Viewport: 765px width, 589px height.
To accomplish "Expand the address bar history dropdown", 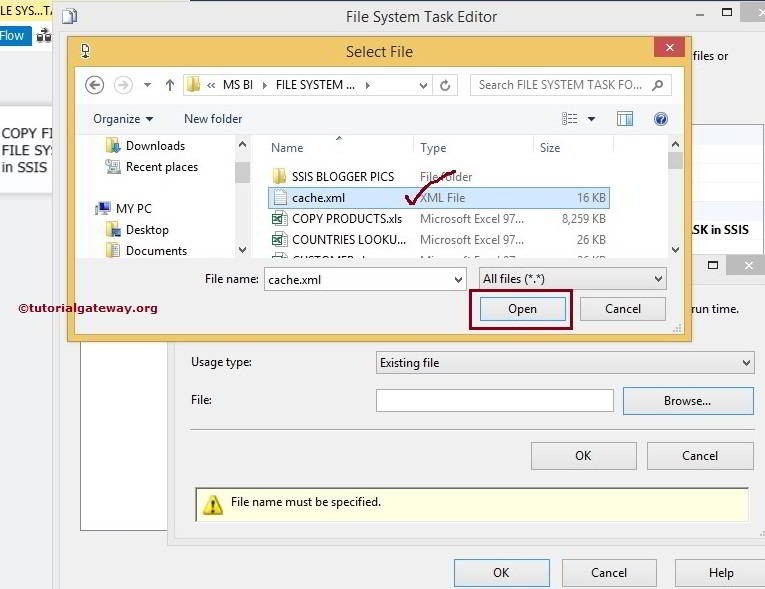I will [423, 85].
